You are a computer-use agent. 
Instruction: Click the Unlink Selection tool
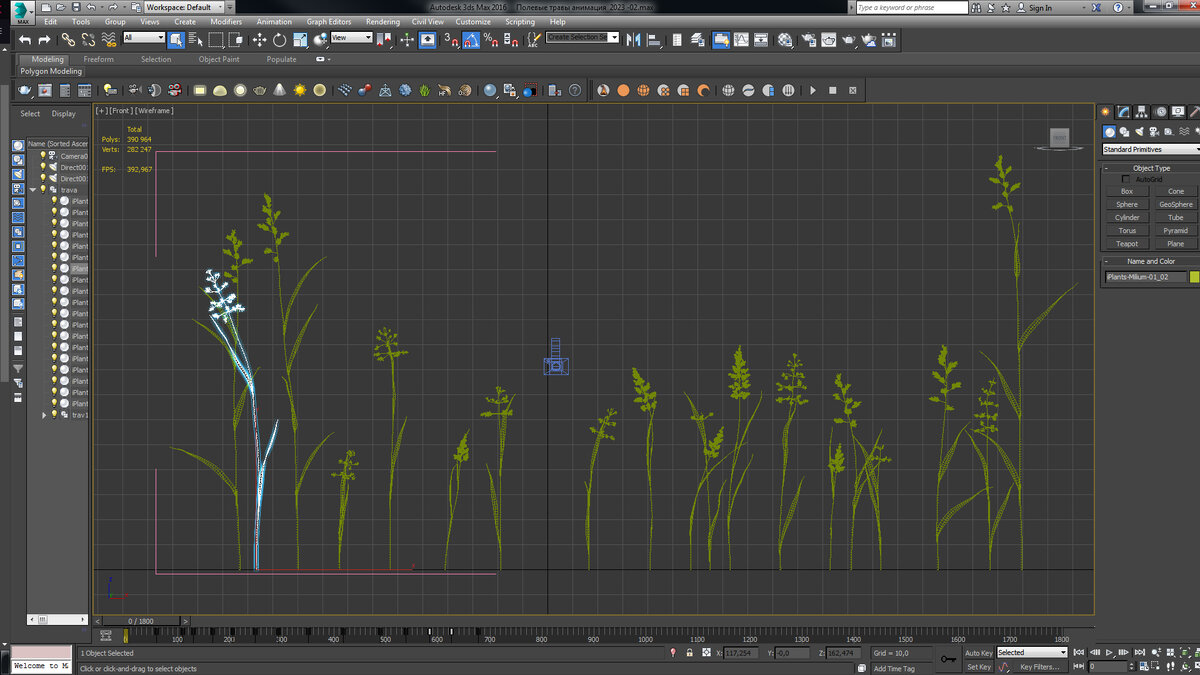[88, 40]
